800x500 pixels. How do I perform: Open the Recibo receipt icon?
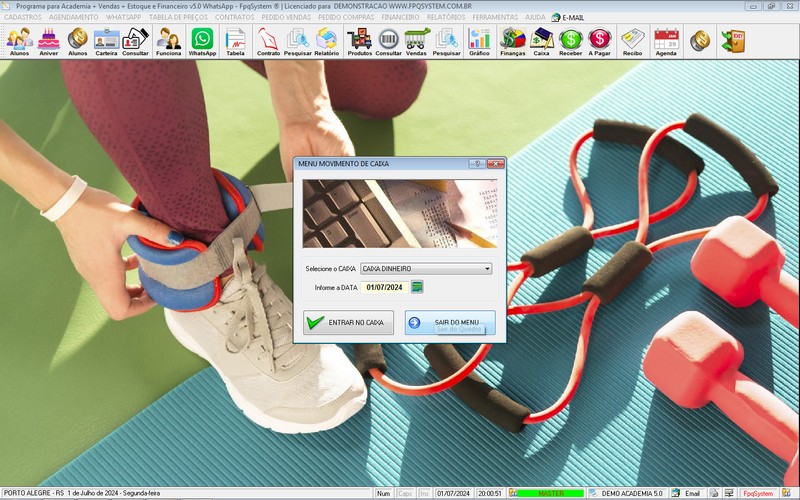pos(633,42)
